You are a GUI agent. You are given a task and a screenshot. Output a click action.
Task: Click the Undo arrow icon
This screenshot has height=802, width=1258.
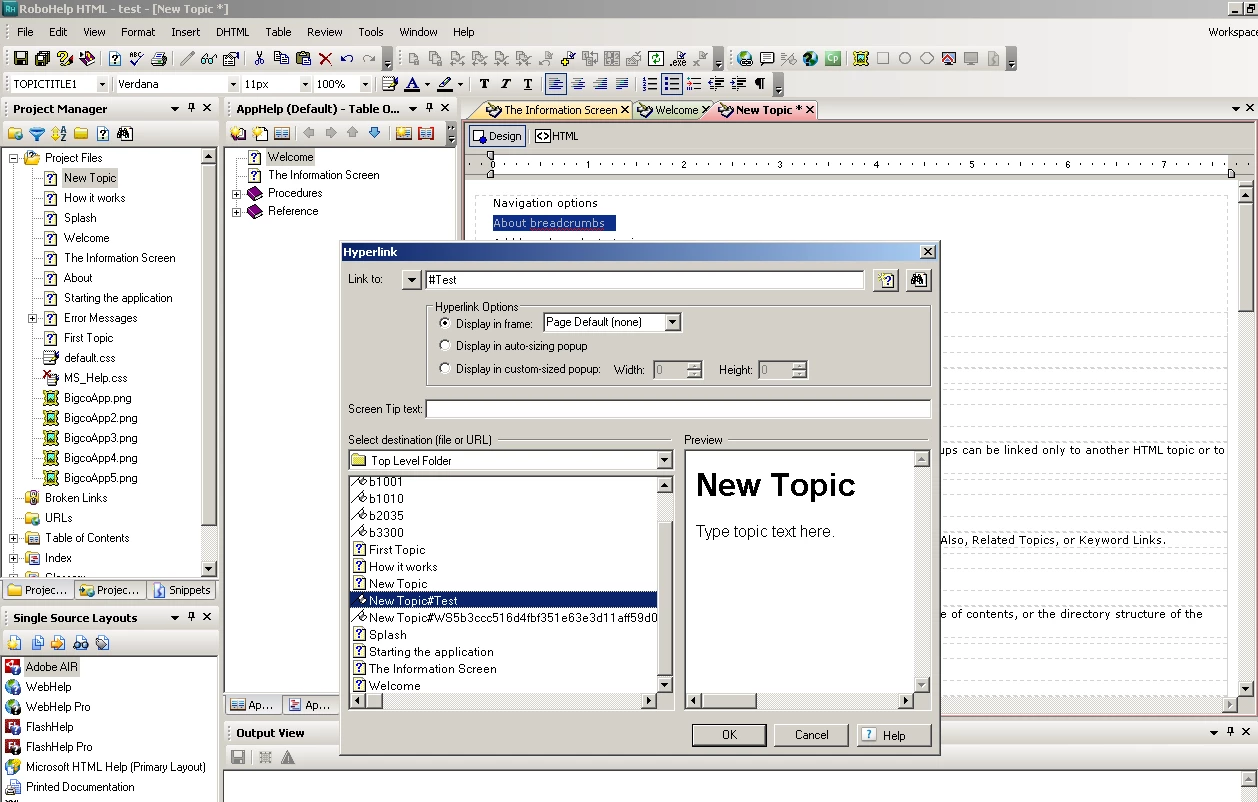point(347,59)
